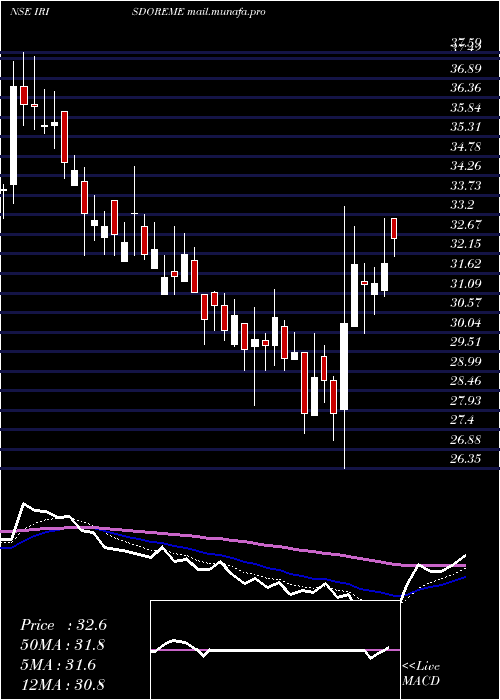Screen dimensions: 500x700
Task: Click the 33.2 price level label
Action: tap(462, 205)
